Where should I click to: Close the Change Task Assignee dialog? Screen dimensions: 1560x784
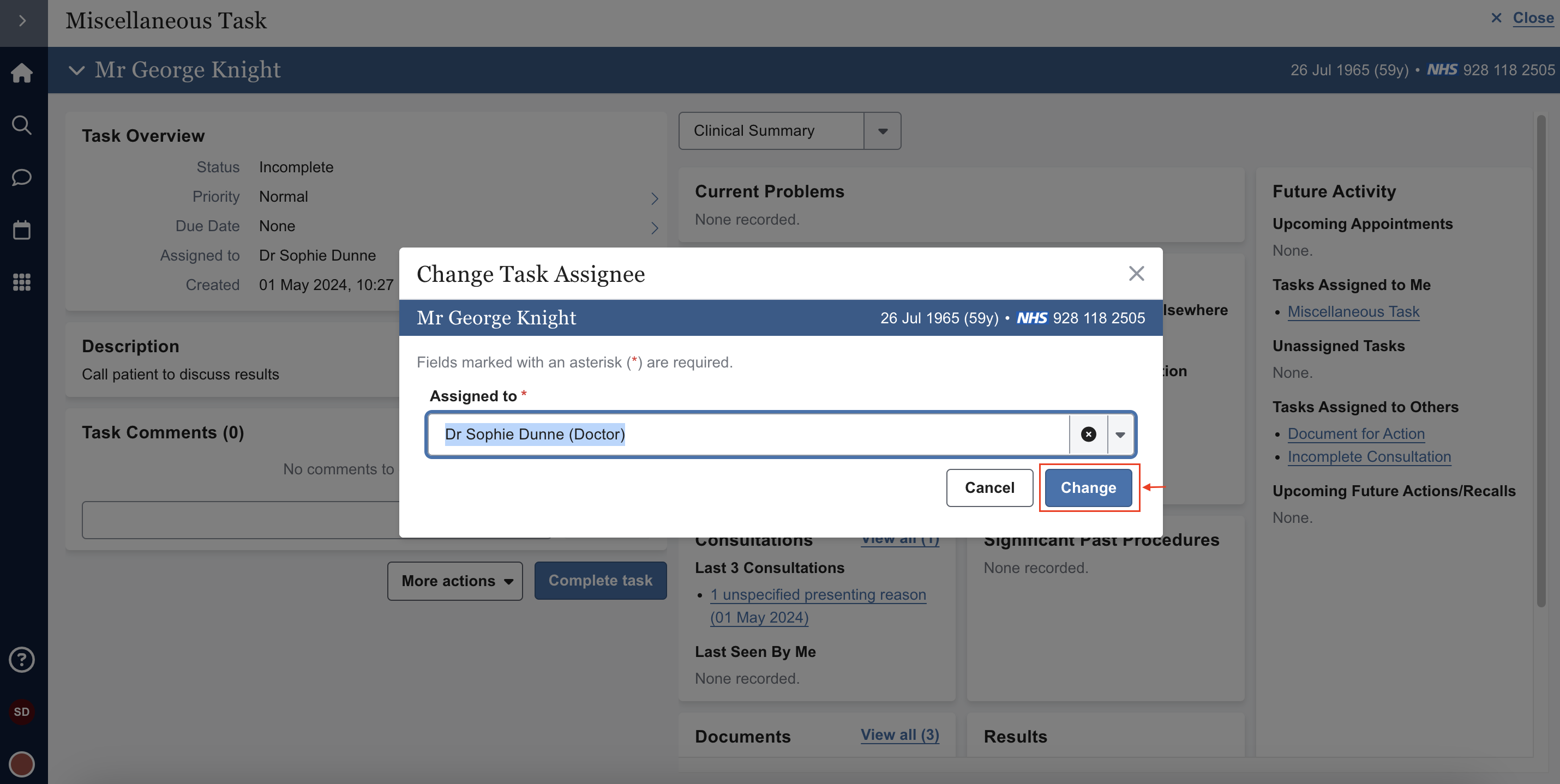point(1136,274)
